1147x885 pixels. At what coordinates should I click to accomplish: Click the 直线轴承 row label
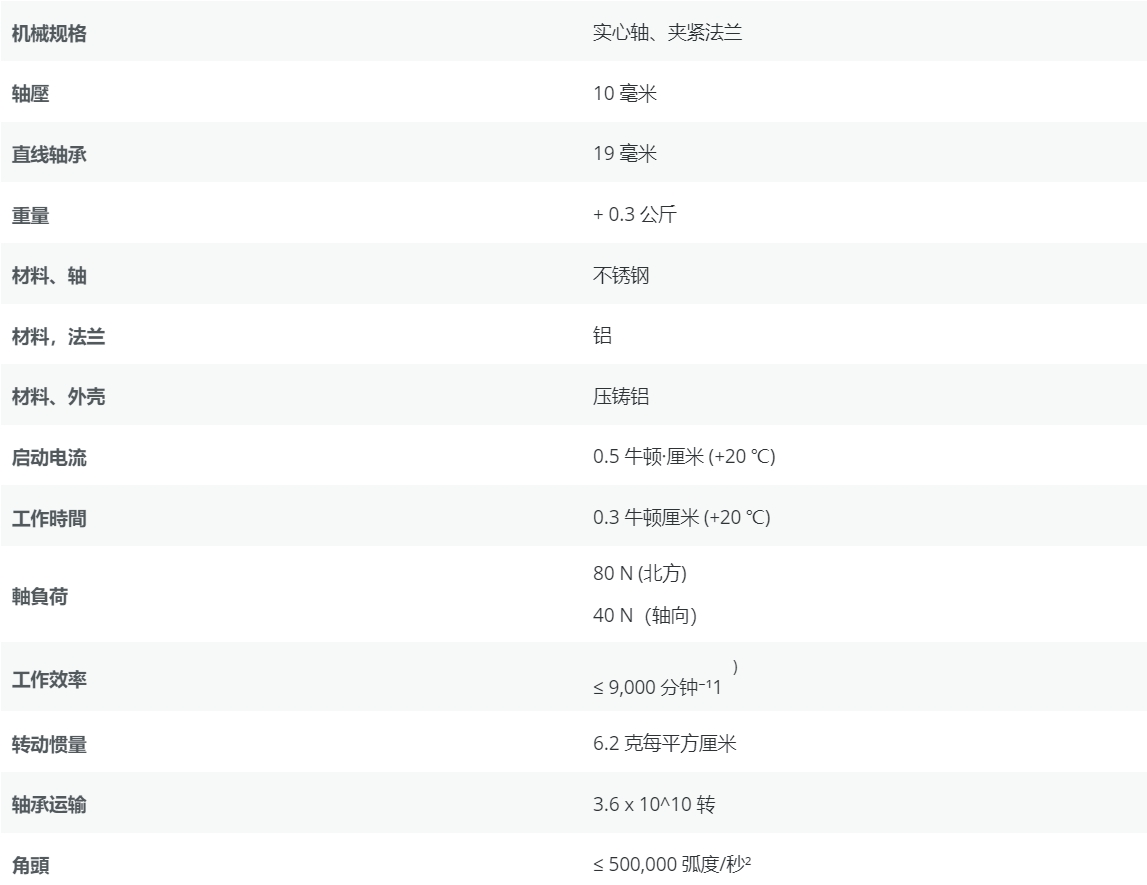pos(49,155)
